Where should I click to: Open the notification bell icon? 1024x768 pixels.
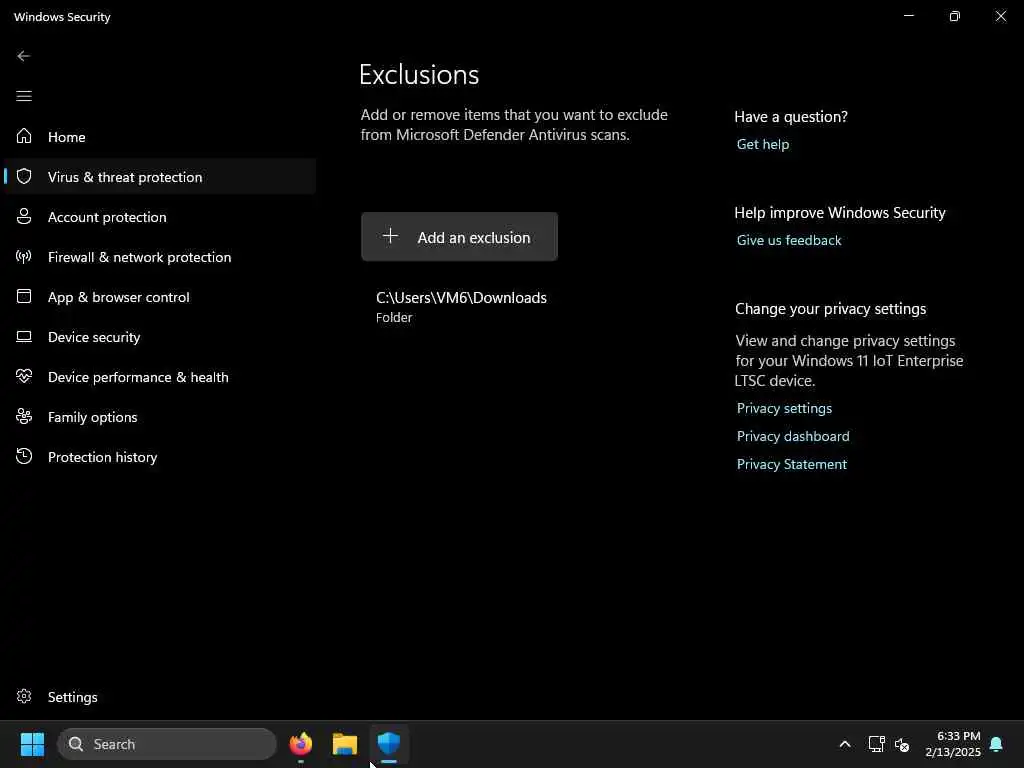(996, 744)
